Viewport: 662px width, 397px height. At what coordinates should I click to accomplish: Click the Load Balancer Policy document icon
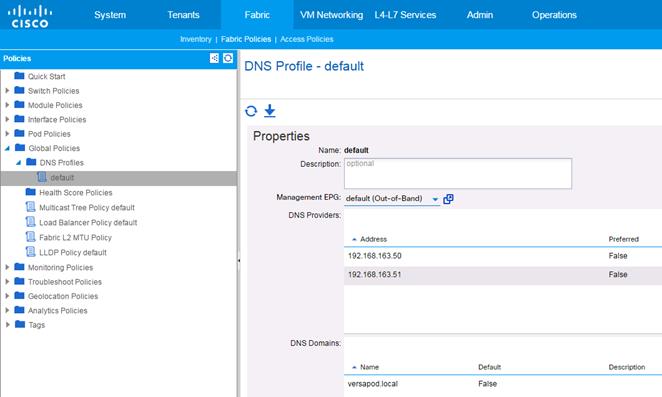30,222
